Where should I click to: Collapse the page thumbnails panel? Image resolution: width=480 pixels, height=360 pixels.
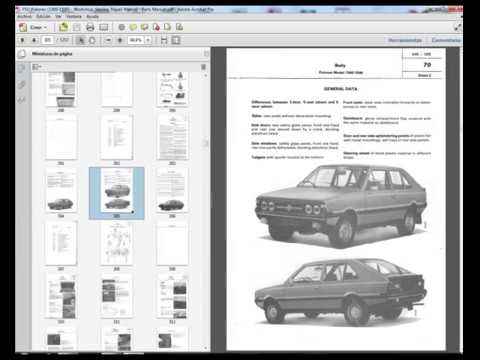pyautogui.click(x=206, y=54)
